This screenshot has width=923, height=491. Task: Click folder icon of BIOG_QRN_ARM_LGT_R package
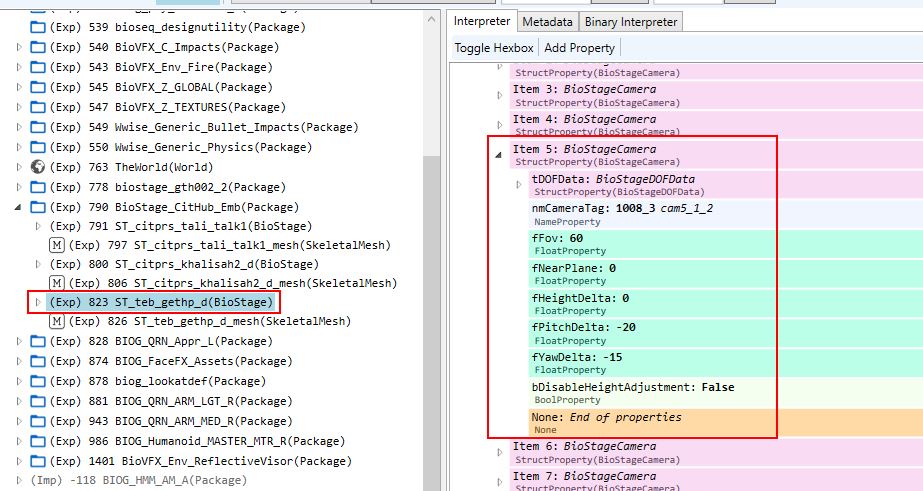(x=38, y=402)
